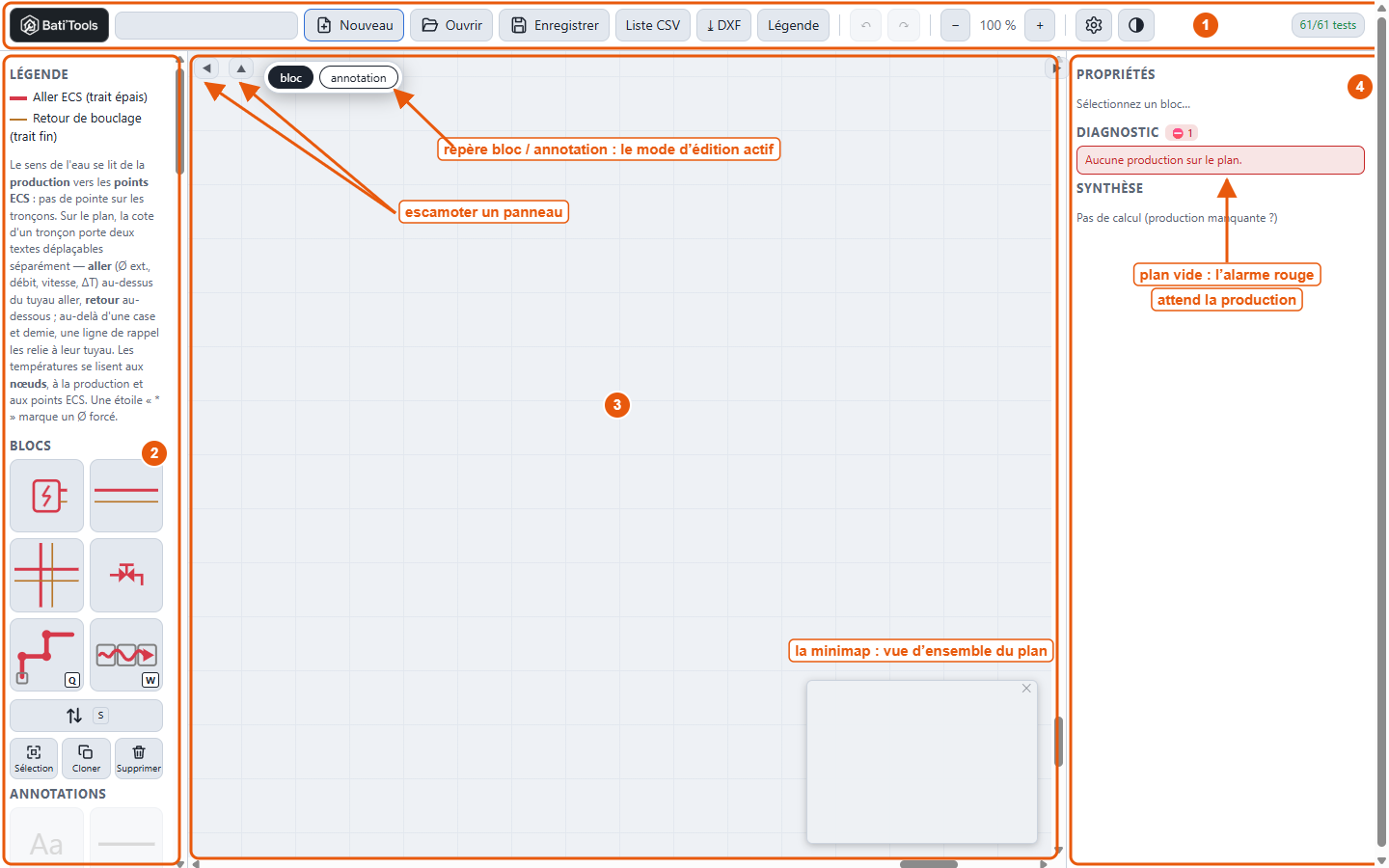Image resolution: width=1389 pixels, height=868 pixels.
Task: Add the valve block
Action: pyautogui.click(x=126, y=575)
